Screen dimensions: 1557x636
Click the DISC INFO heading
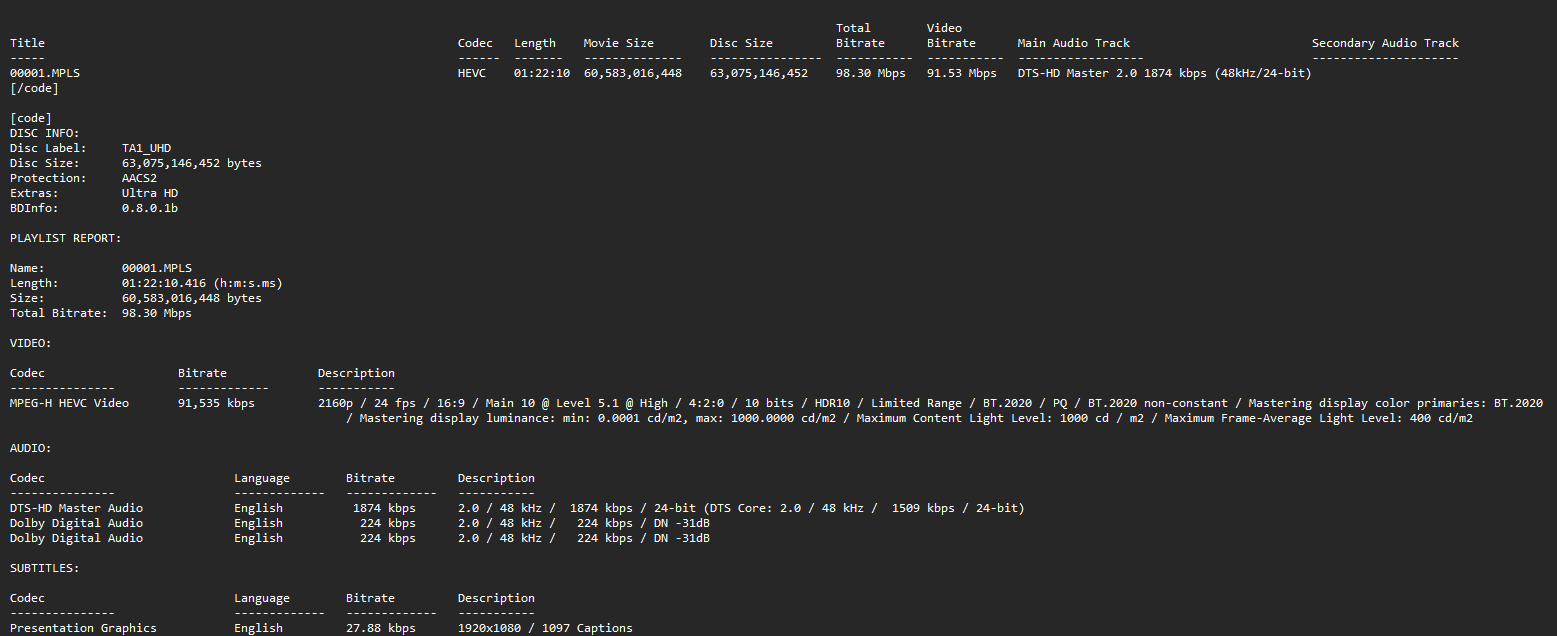[45, 133]
